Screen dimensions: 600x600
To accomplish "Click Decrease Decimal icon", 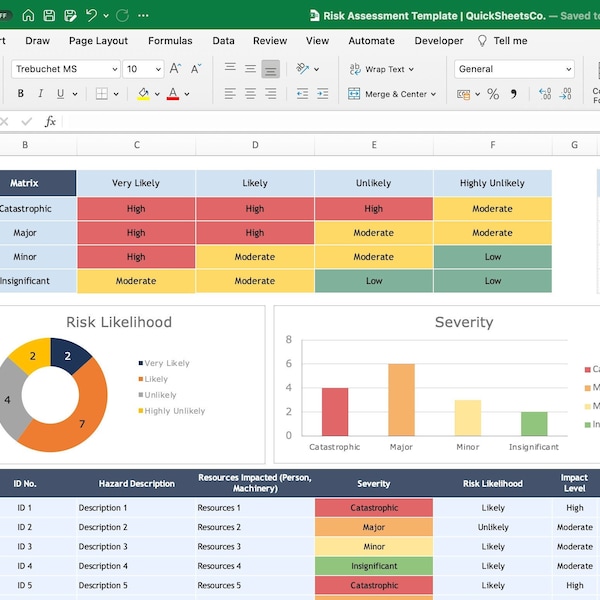I will (566, 94).
